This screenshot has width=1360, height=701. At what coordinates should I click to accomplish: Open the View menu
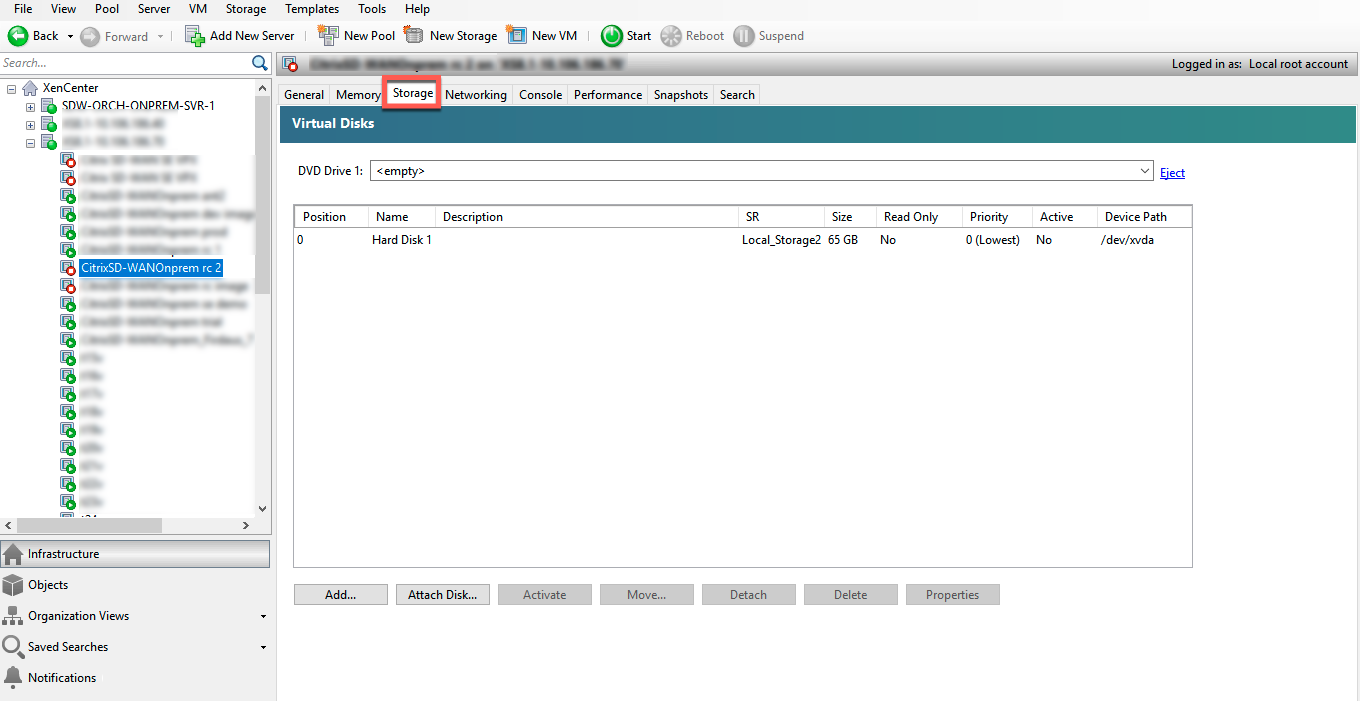point(63,9)
